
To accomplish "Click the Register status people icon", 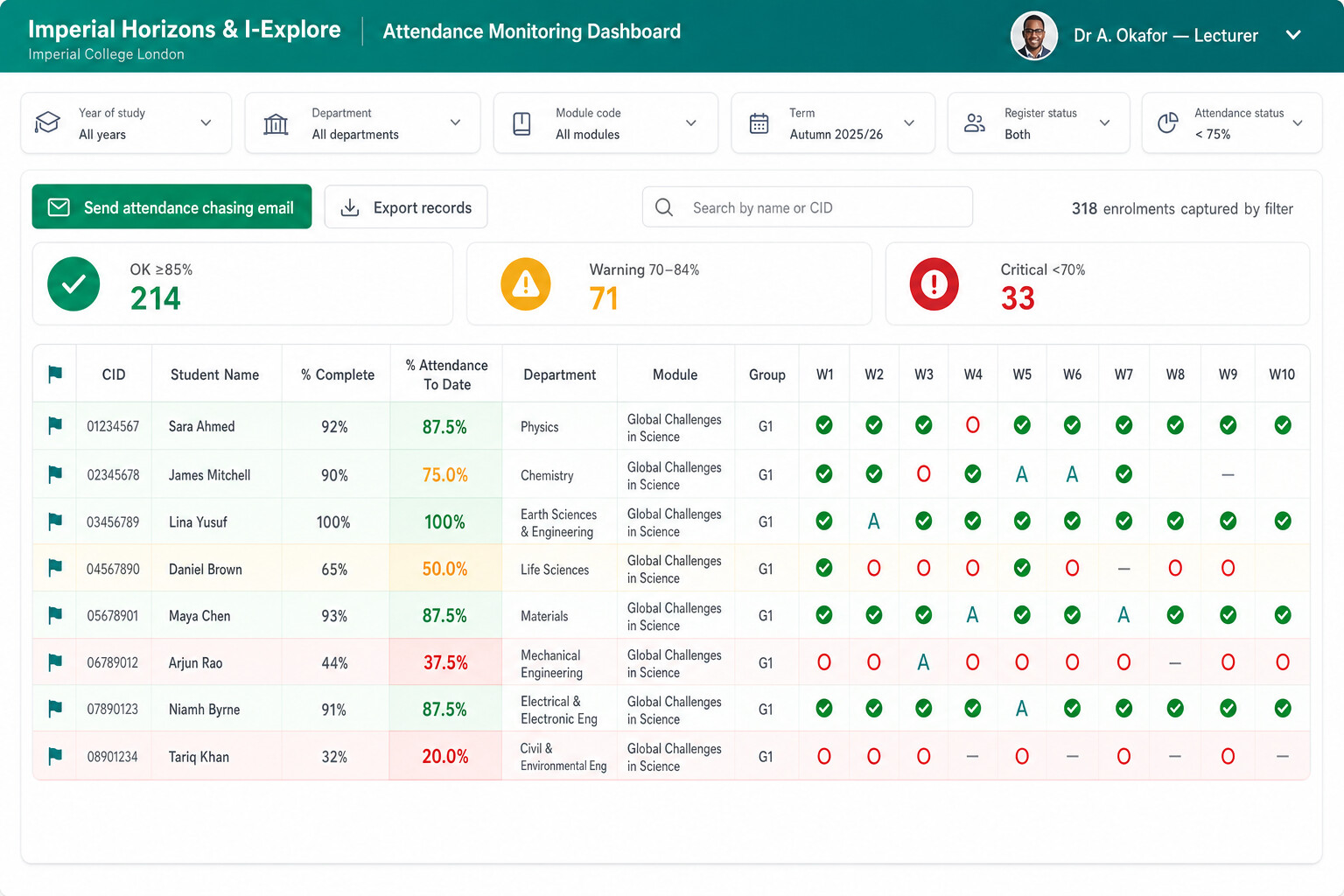I will (975, 123).
